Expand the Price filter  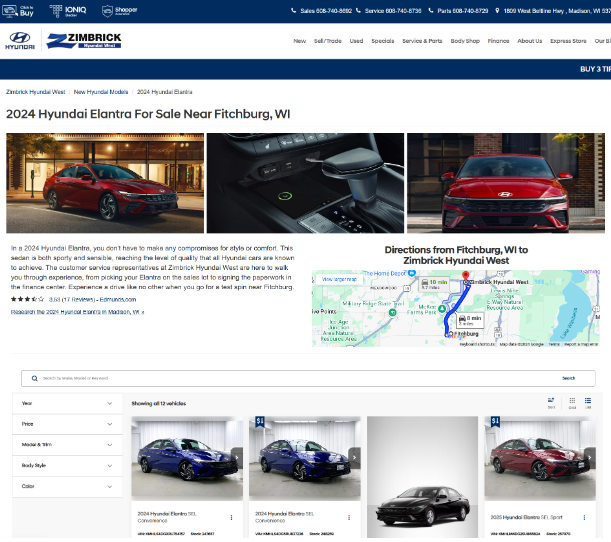pos(67,424)
